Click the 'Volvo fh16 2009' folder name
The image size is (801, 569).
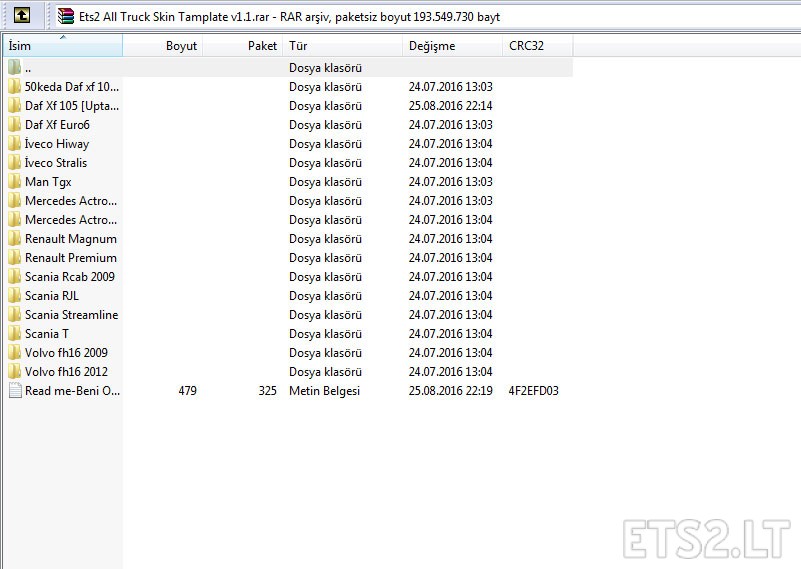66,352
